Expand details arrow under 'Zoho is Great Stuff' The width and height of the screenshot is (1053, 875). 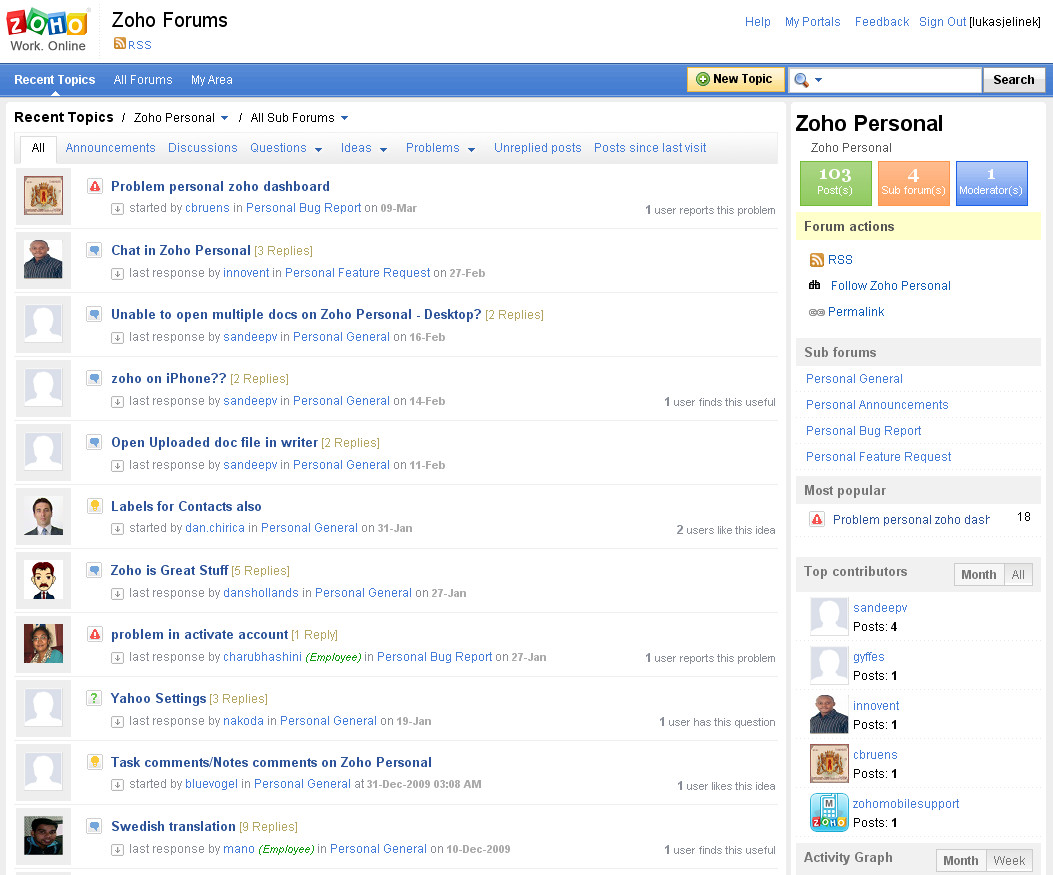(x=118, y=594)
